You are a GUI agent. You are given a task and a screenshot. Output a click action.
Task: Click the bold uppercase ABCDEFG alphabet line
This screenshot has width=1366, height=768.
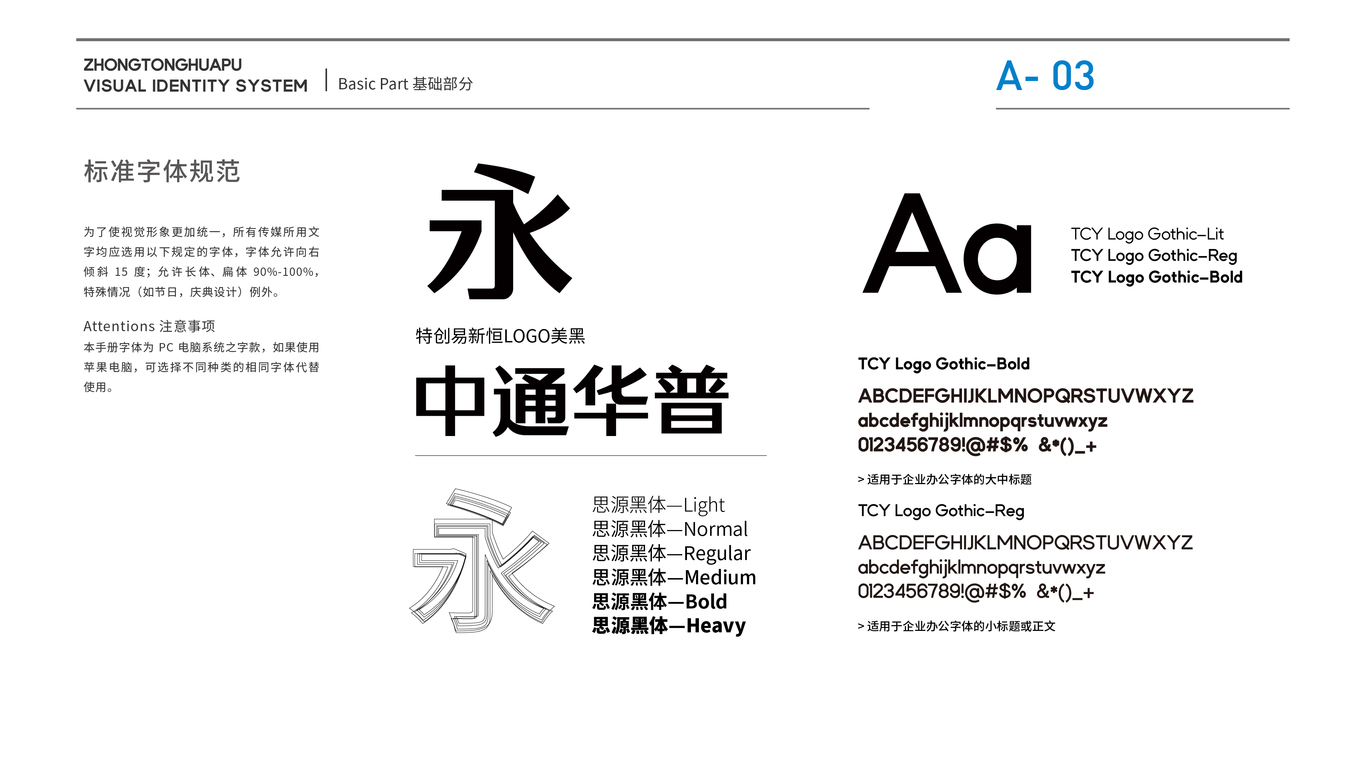[1026, 396]
